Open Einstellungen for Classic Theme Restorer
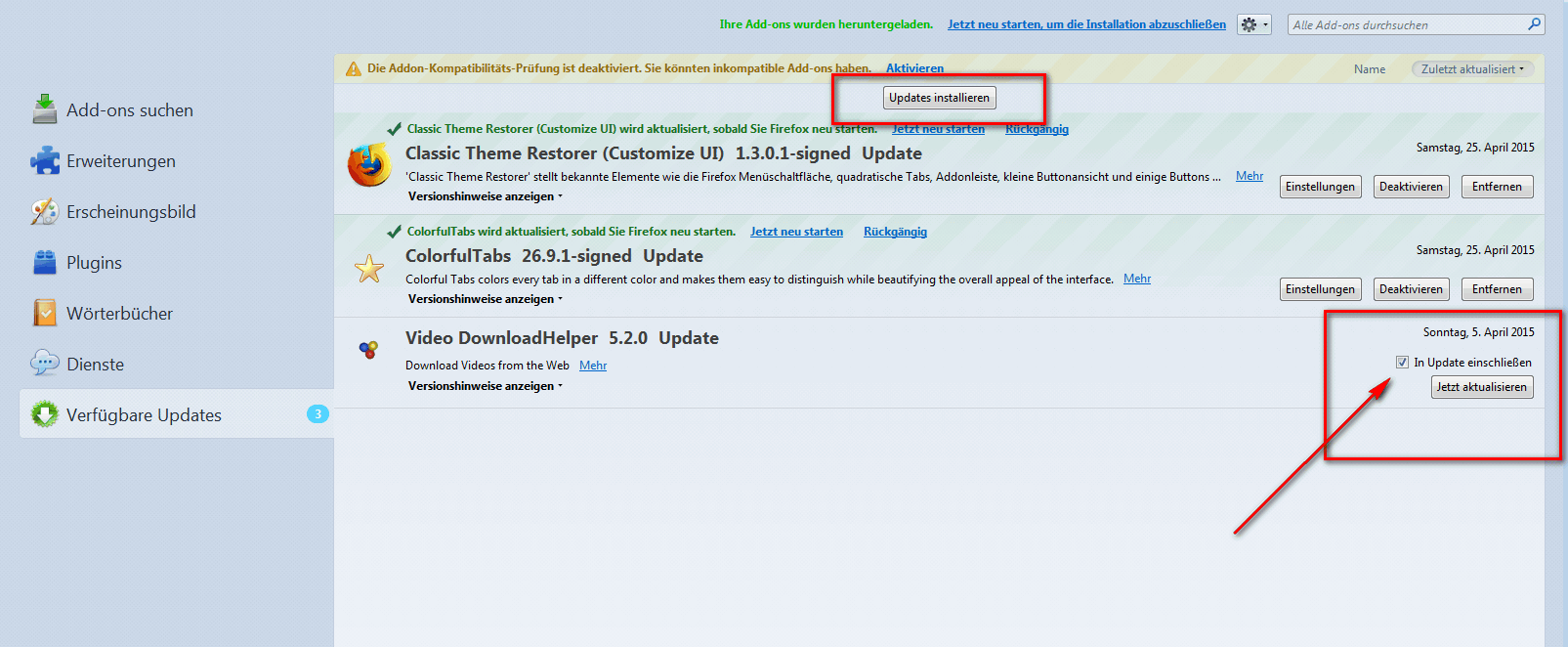 (1321, 187)
